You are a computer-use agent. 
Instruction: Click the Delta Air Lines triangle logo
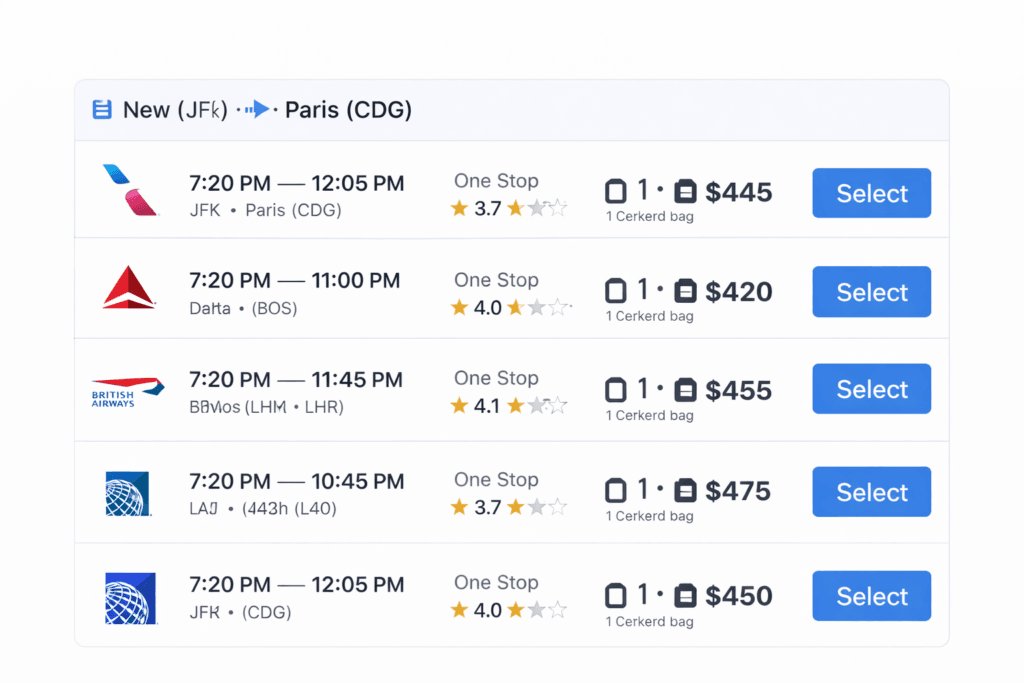coord(128,291)
